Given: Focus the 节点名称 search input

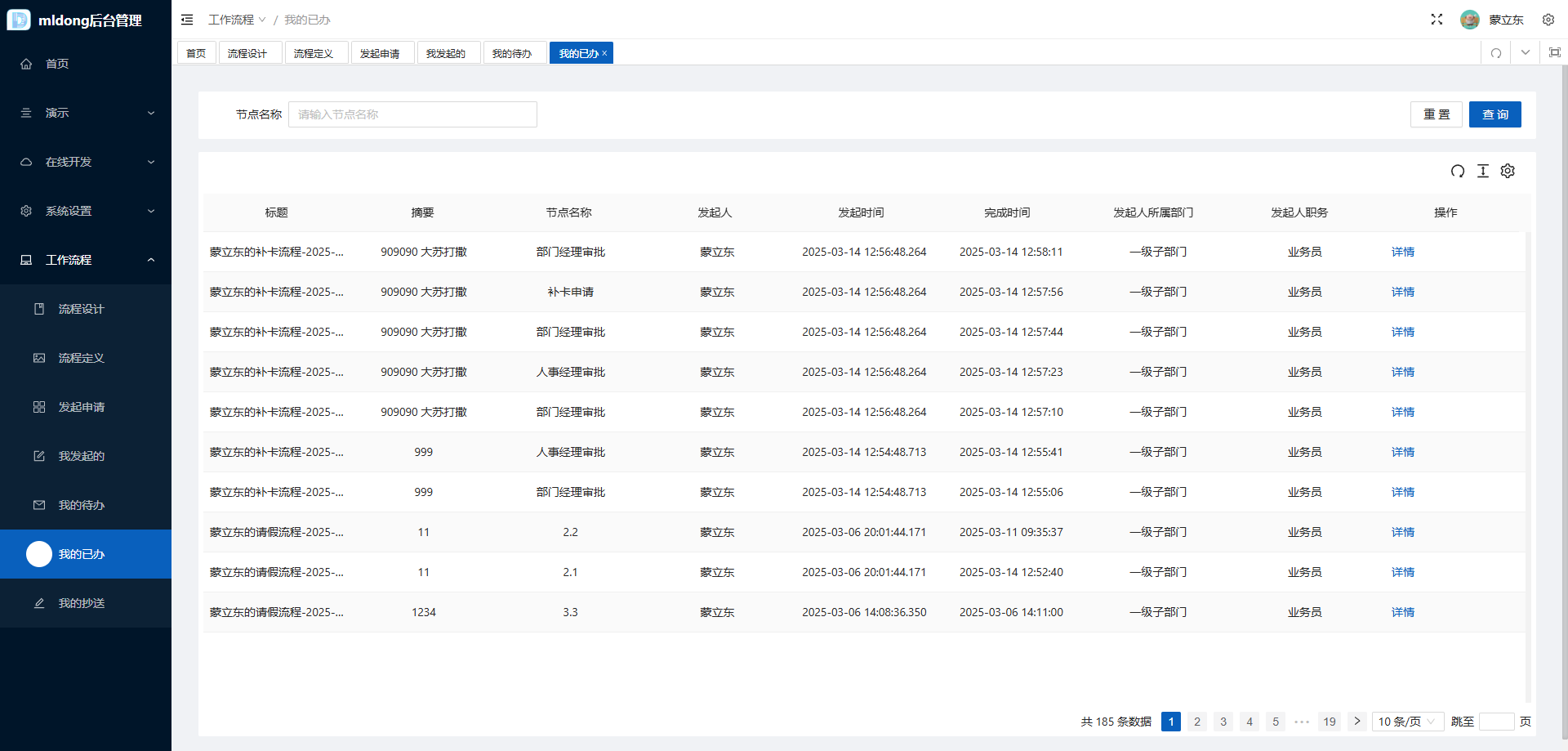Looking at the screenshot, I should point(412,114).
